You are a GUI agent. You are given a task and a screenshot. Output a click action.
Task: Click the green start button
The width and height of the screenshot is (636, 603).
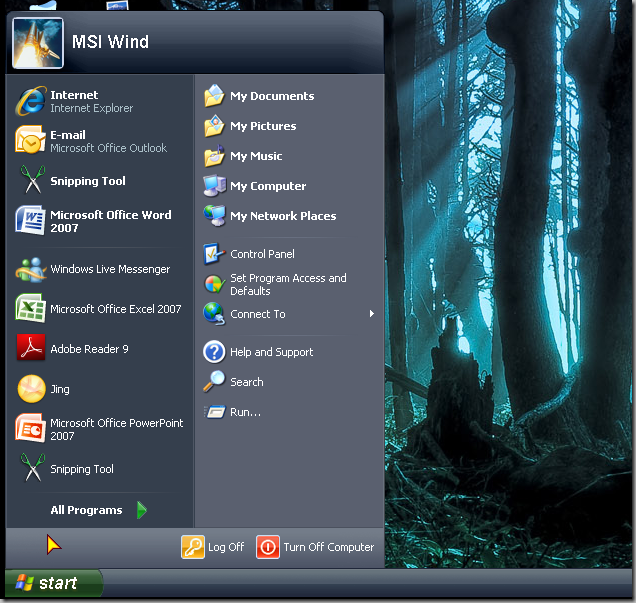click(x=53, y=583)
